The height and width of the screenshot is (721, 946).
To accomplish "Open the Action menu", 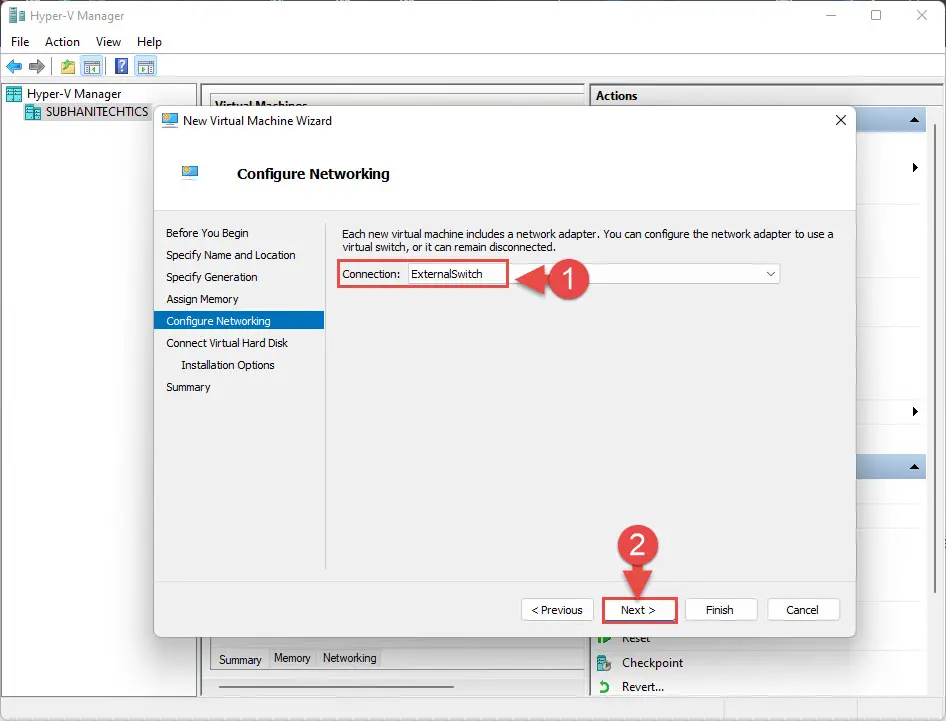I will pyautogui.click(x=62, y=42).
